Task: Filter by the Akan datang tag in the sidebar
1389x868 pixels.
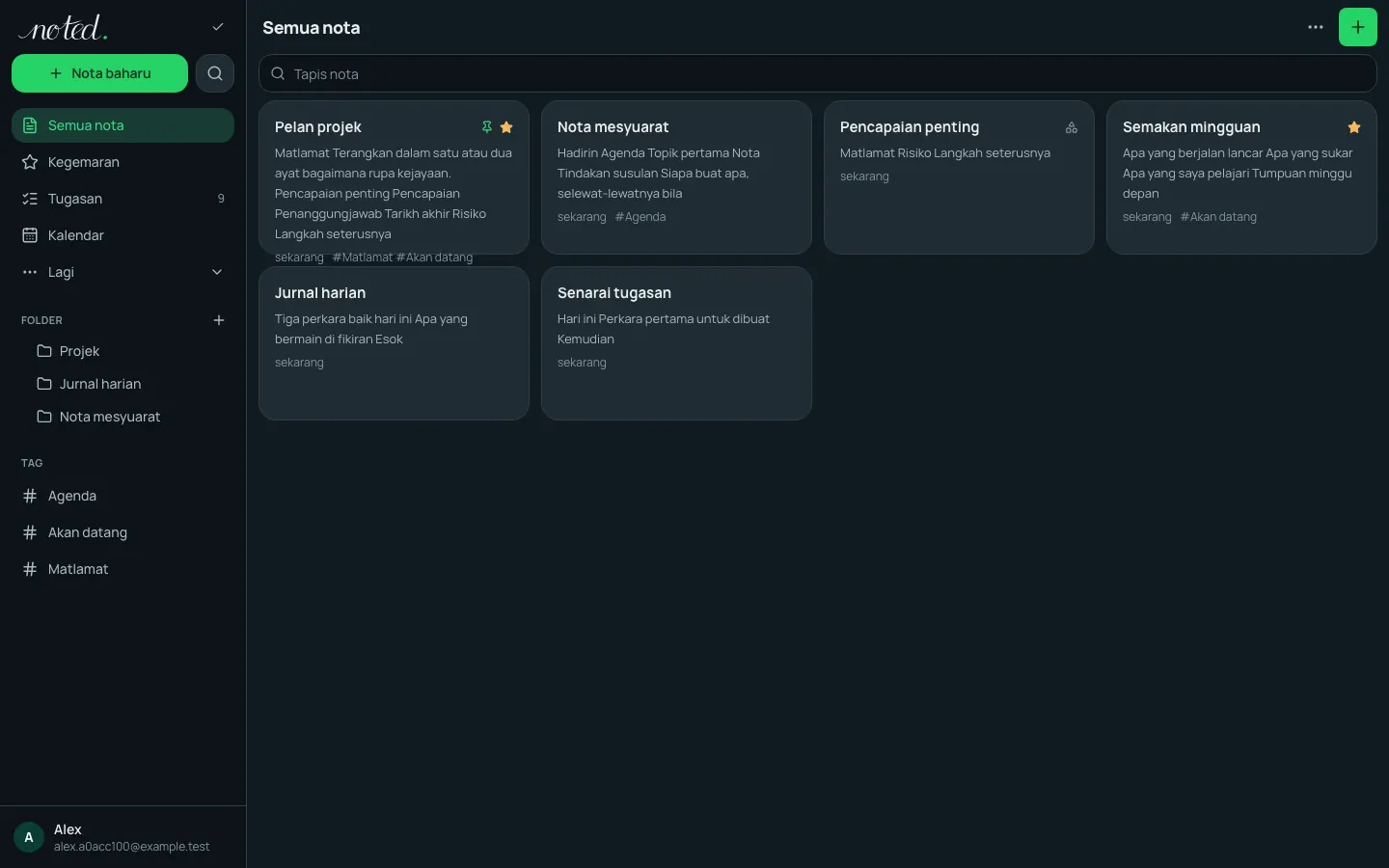Action: tap(123, 532)
